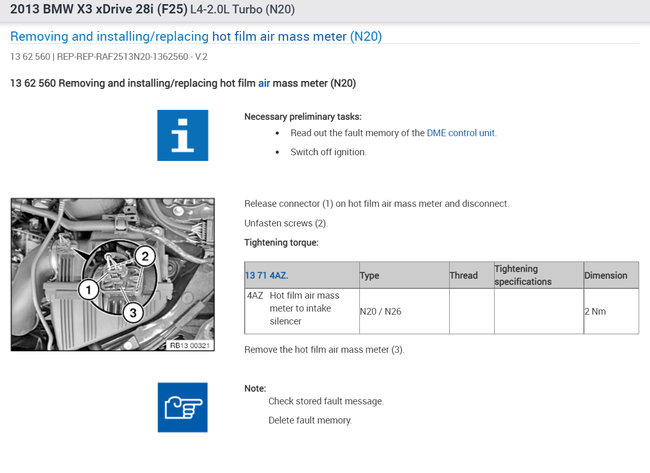The height and width of the screenshot is (473, 650).
Task: Click 'Check stored fault message.' text
Action: pos(326,401)
